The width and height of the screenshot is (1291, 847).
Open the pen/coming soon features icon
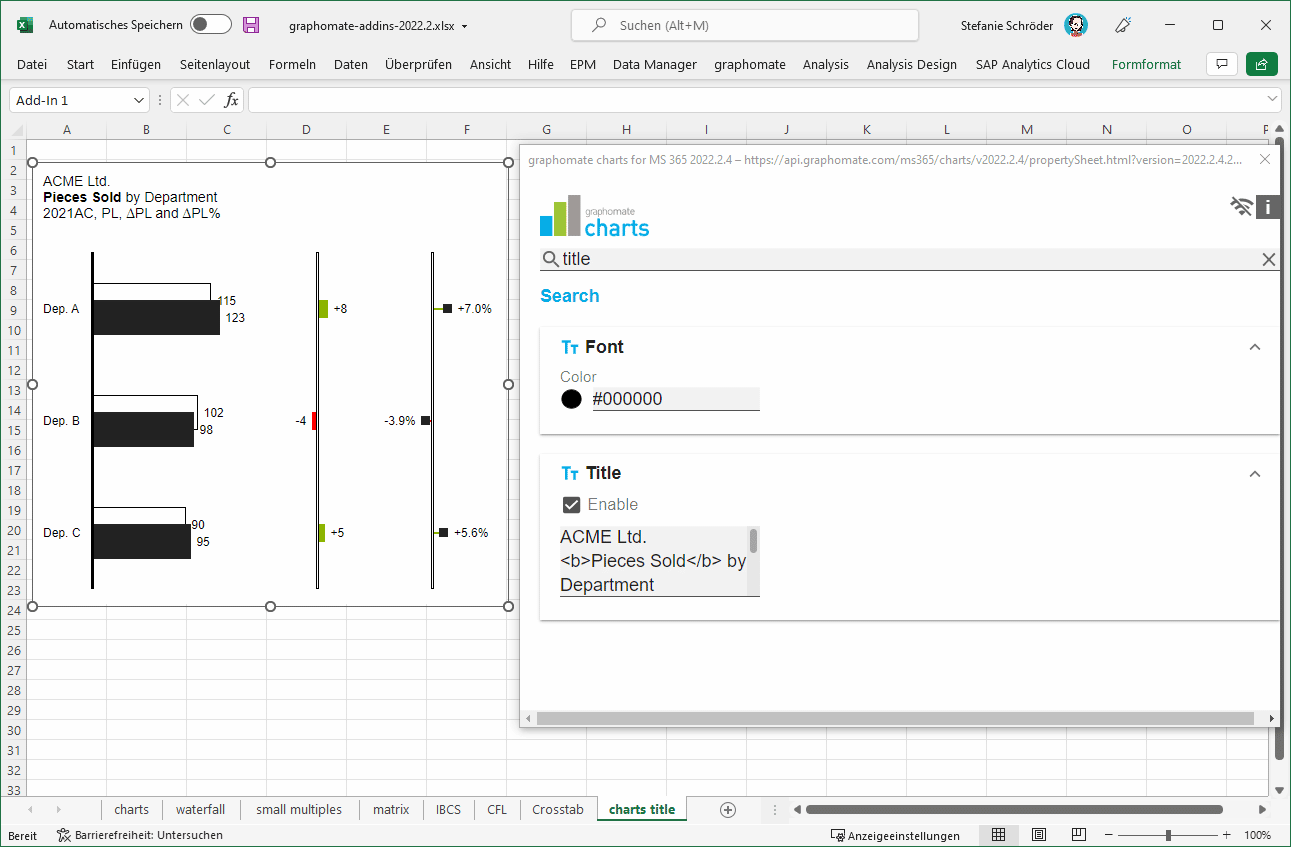click(x=1123, y=25)
